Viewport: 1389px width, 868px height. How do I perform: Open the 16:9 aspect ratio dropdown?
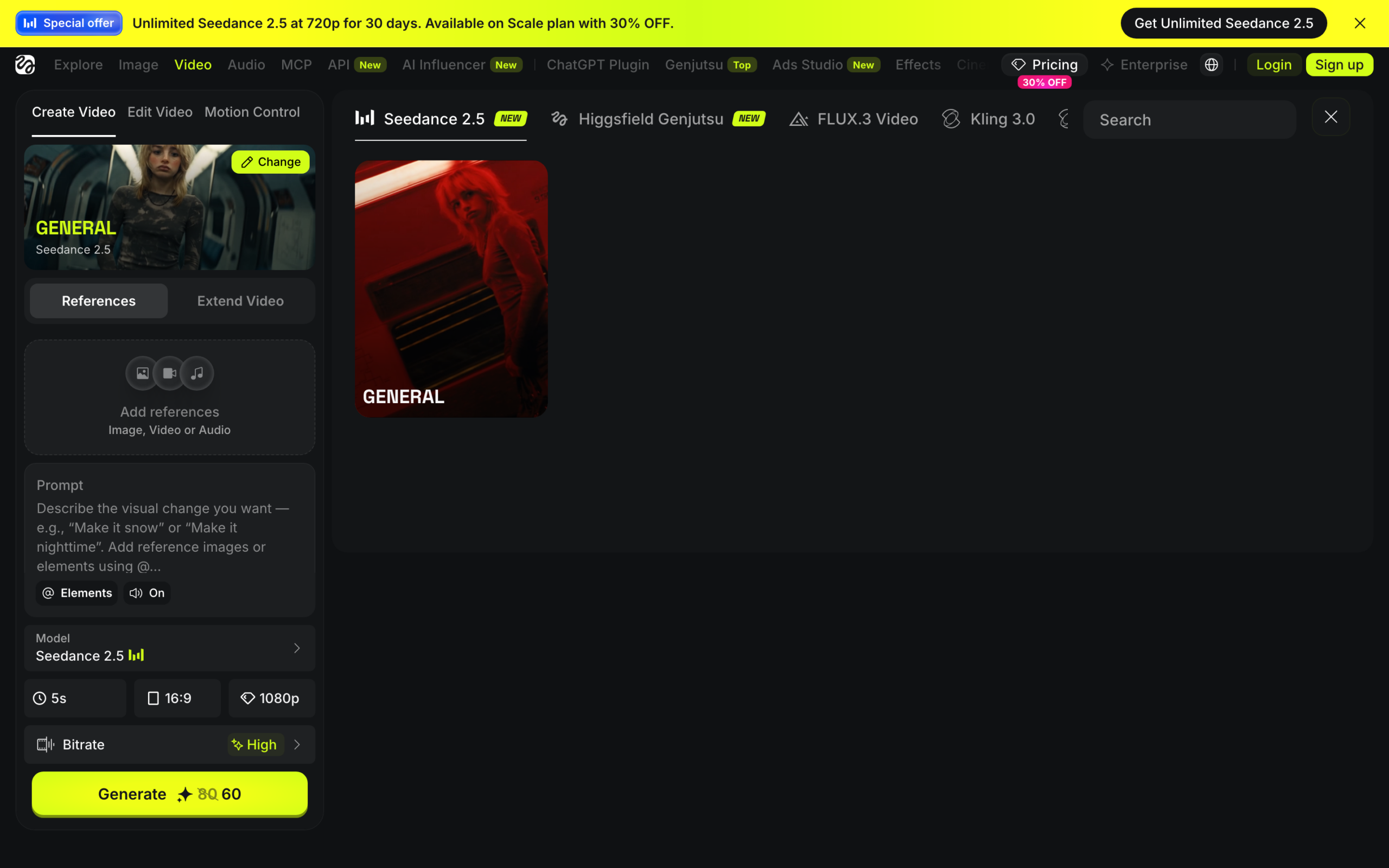tap(177, 698)
